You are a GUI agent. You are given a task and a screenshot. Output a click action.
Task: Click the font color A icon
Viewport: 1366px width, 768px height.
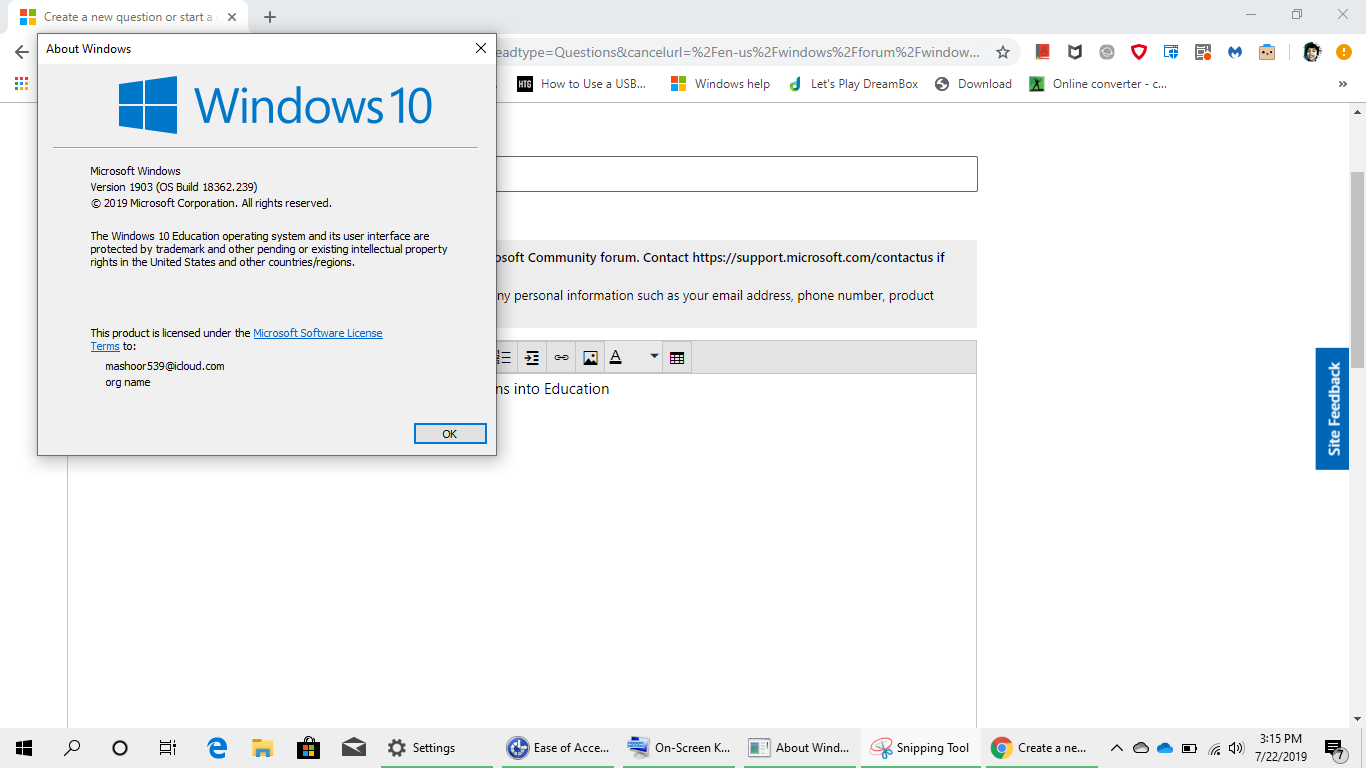(616, 358)
